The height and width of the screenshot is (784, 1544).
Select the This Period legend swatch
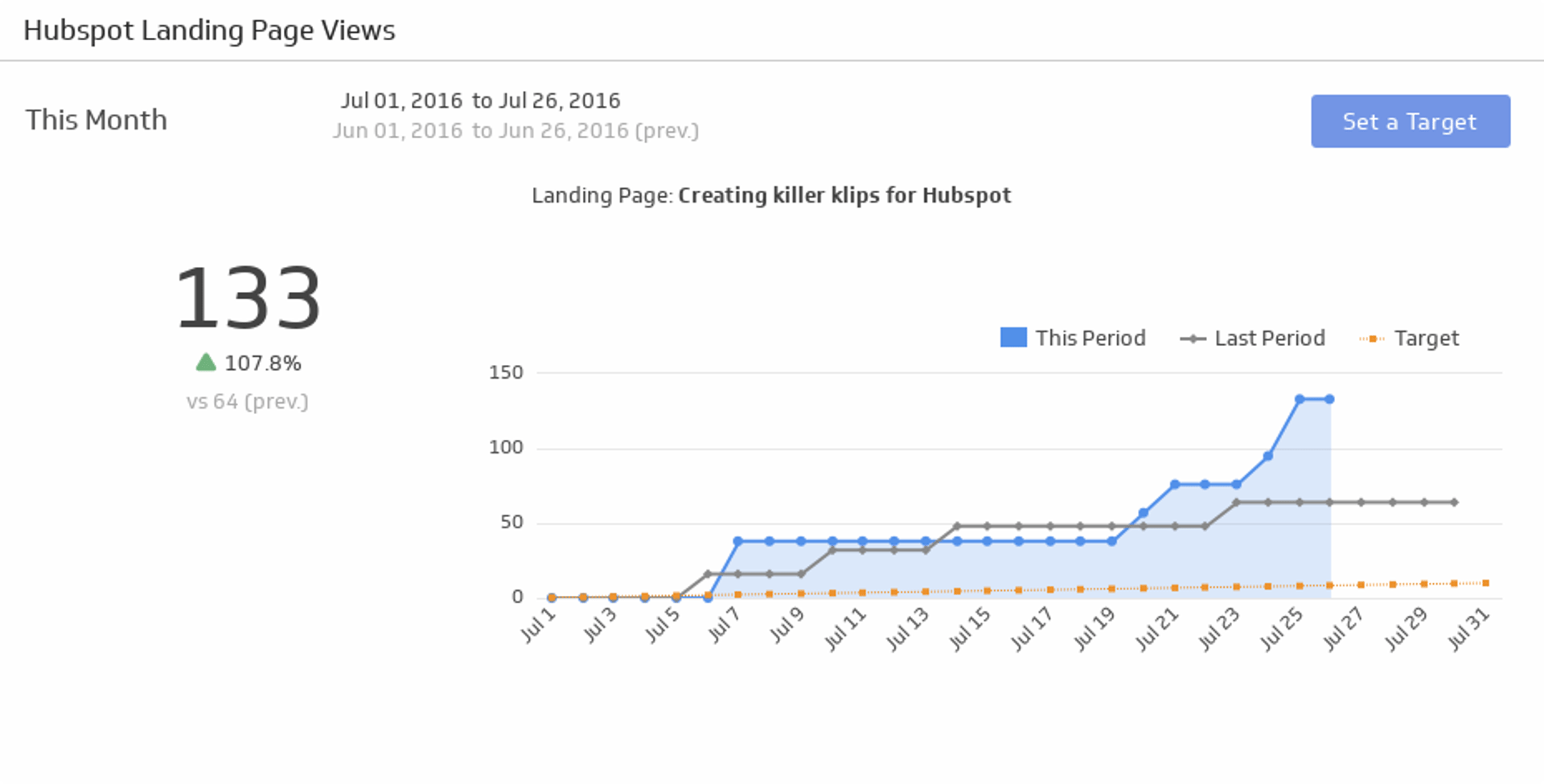point(1013,338)
